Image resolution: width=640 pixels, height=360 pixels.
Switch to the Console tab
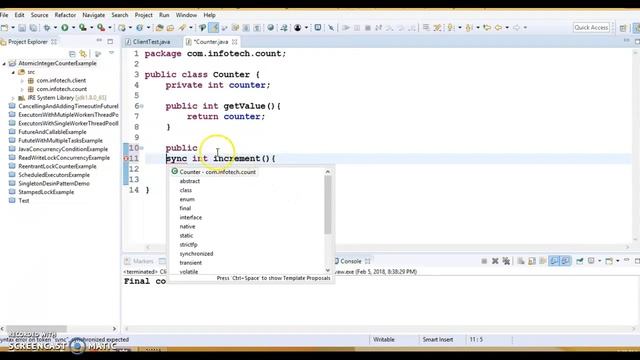pyautogui.click(x=350, y=261)
